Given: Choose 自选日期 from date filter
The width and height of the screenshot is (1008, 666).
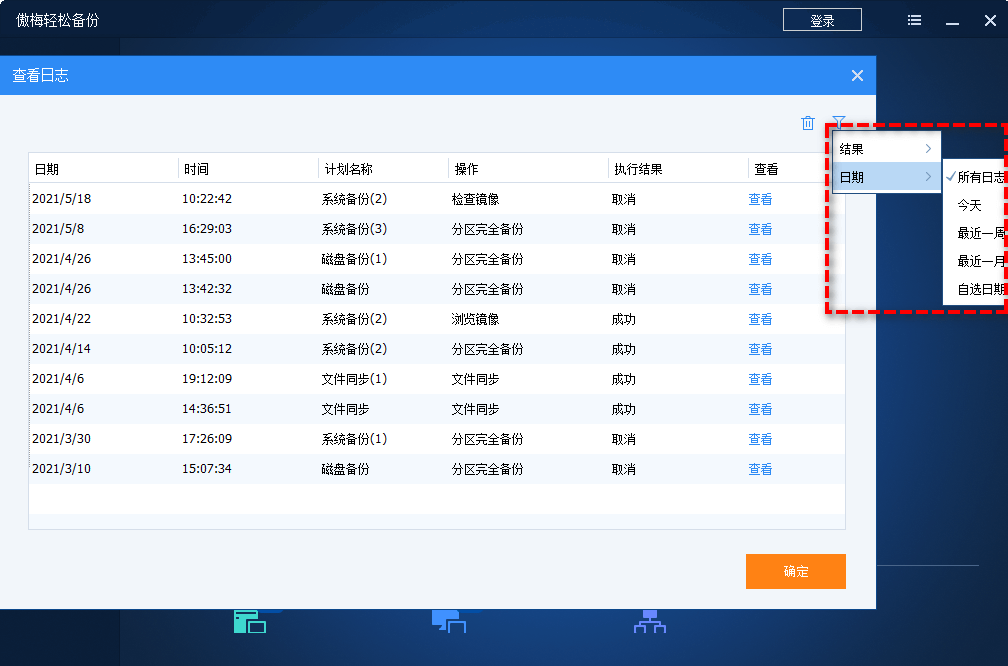Looking at the screenshot, I should pos(980,289).
